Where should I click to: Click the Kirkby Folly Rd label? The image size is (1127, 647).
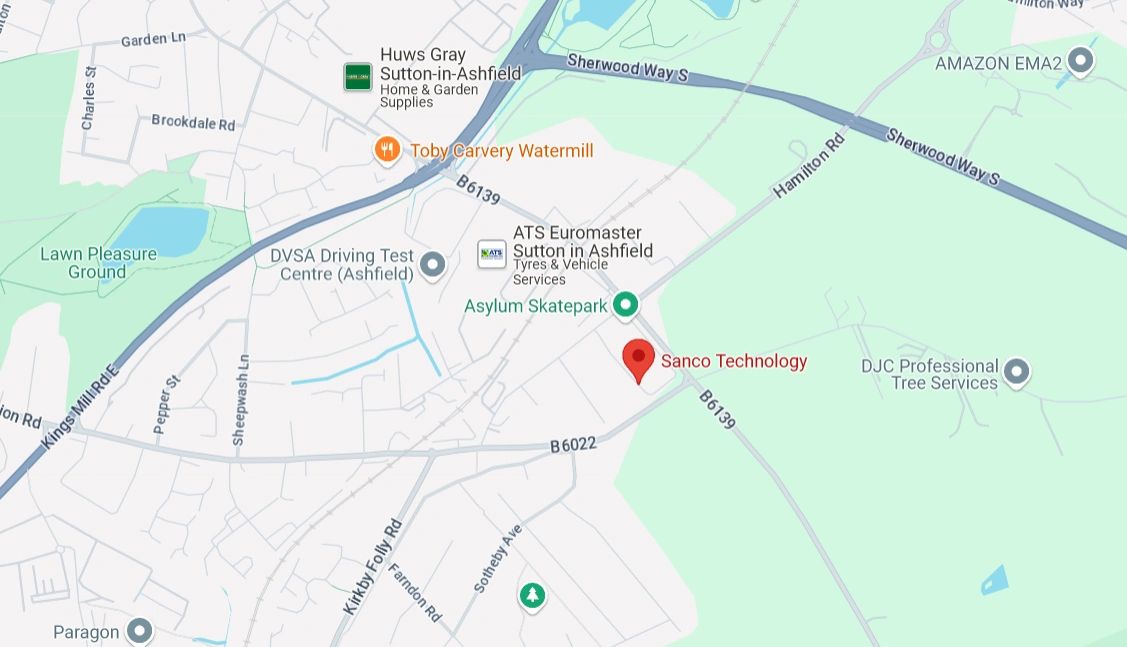click(x=372, y=567)
